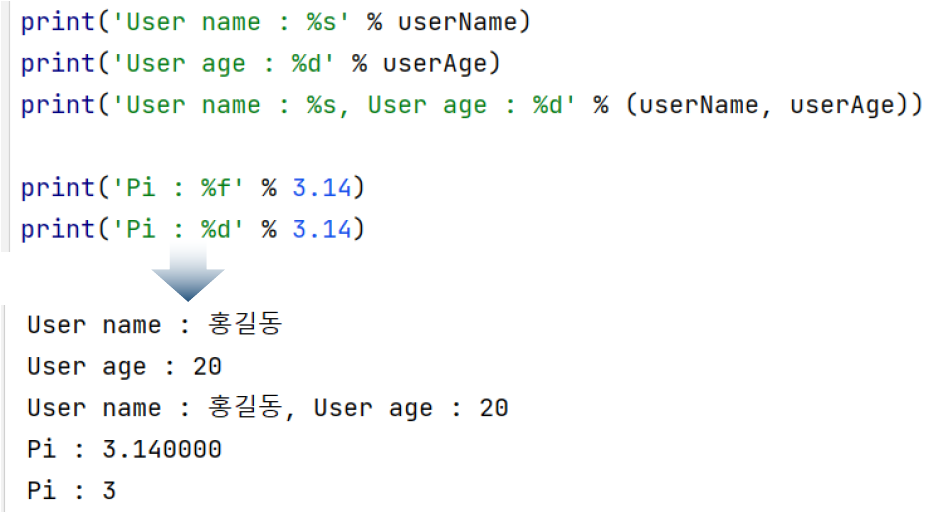Click the code line print('Pi : %d' % 3.14)
This screenshot has width=932, height=513.
point(192,229)
